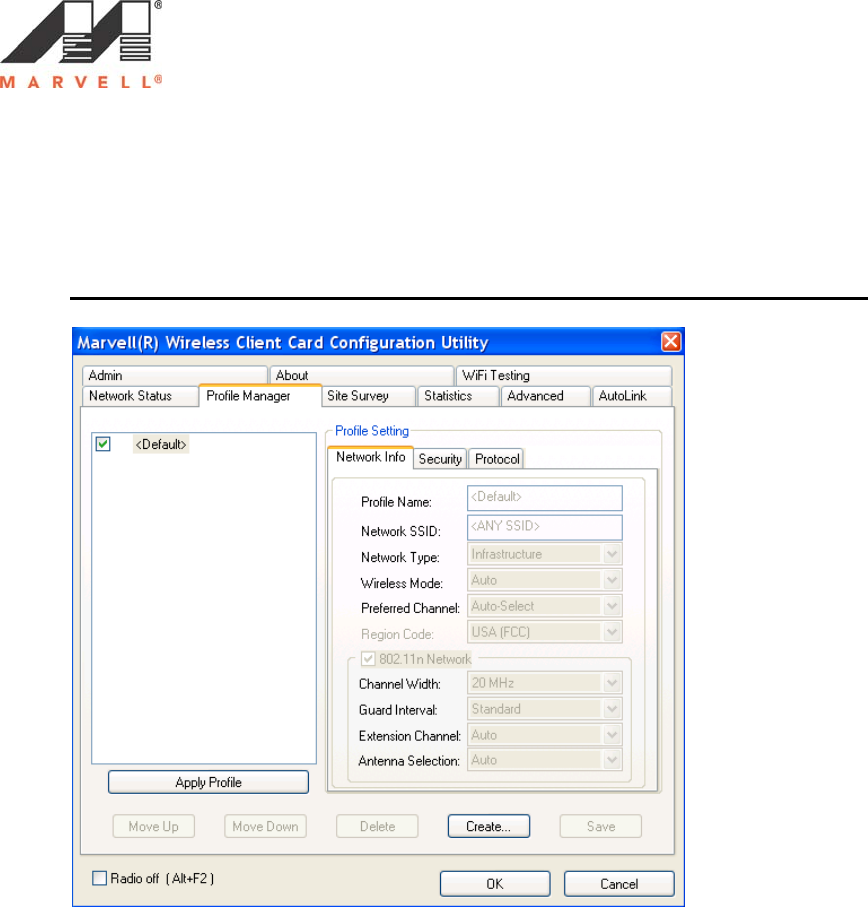The height and width of the screenshot is (907, 868).
Task: Click the Network SSID field
Action: 545,528
